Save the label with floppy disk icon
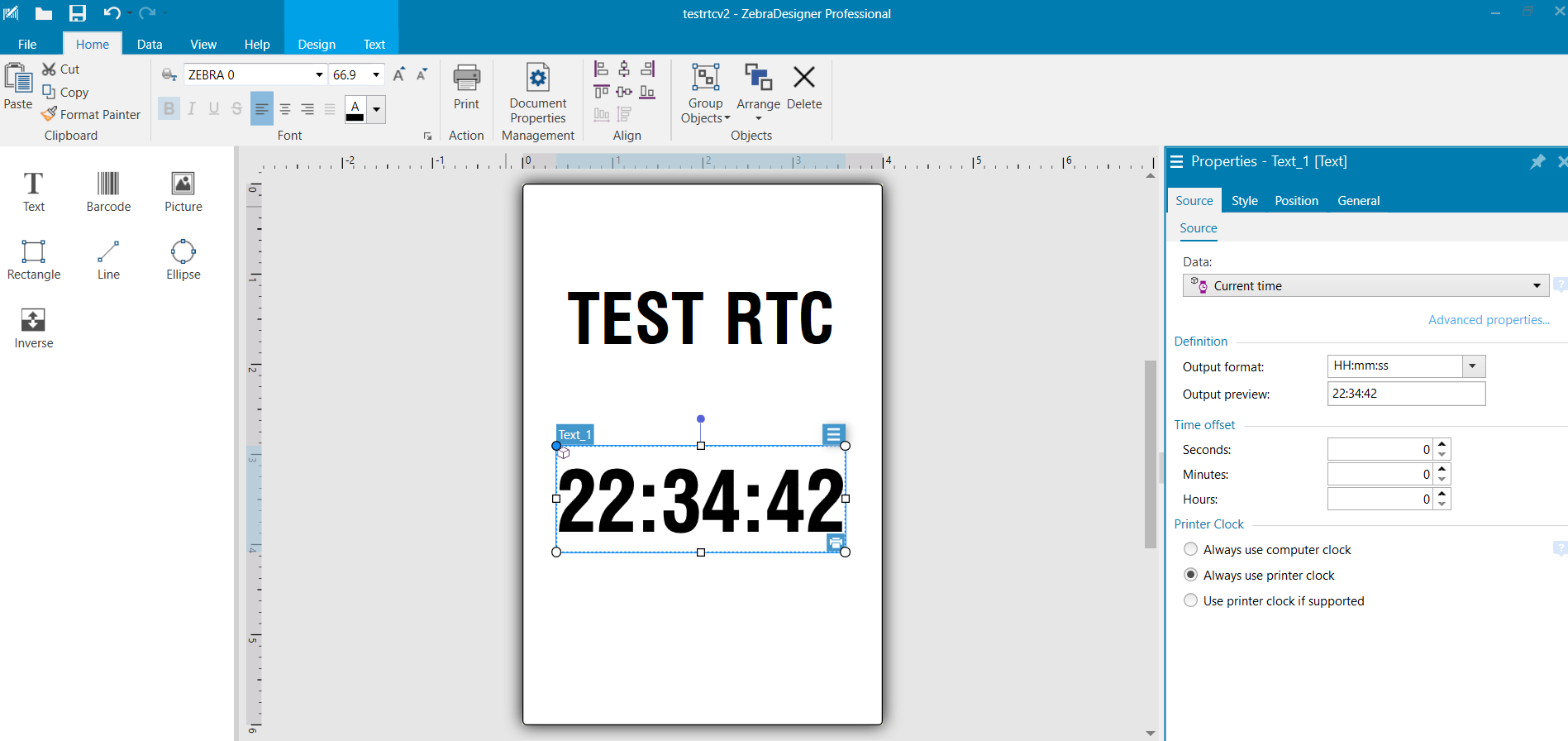 [78, 13]
